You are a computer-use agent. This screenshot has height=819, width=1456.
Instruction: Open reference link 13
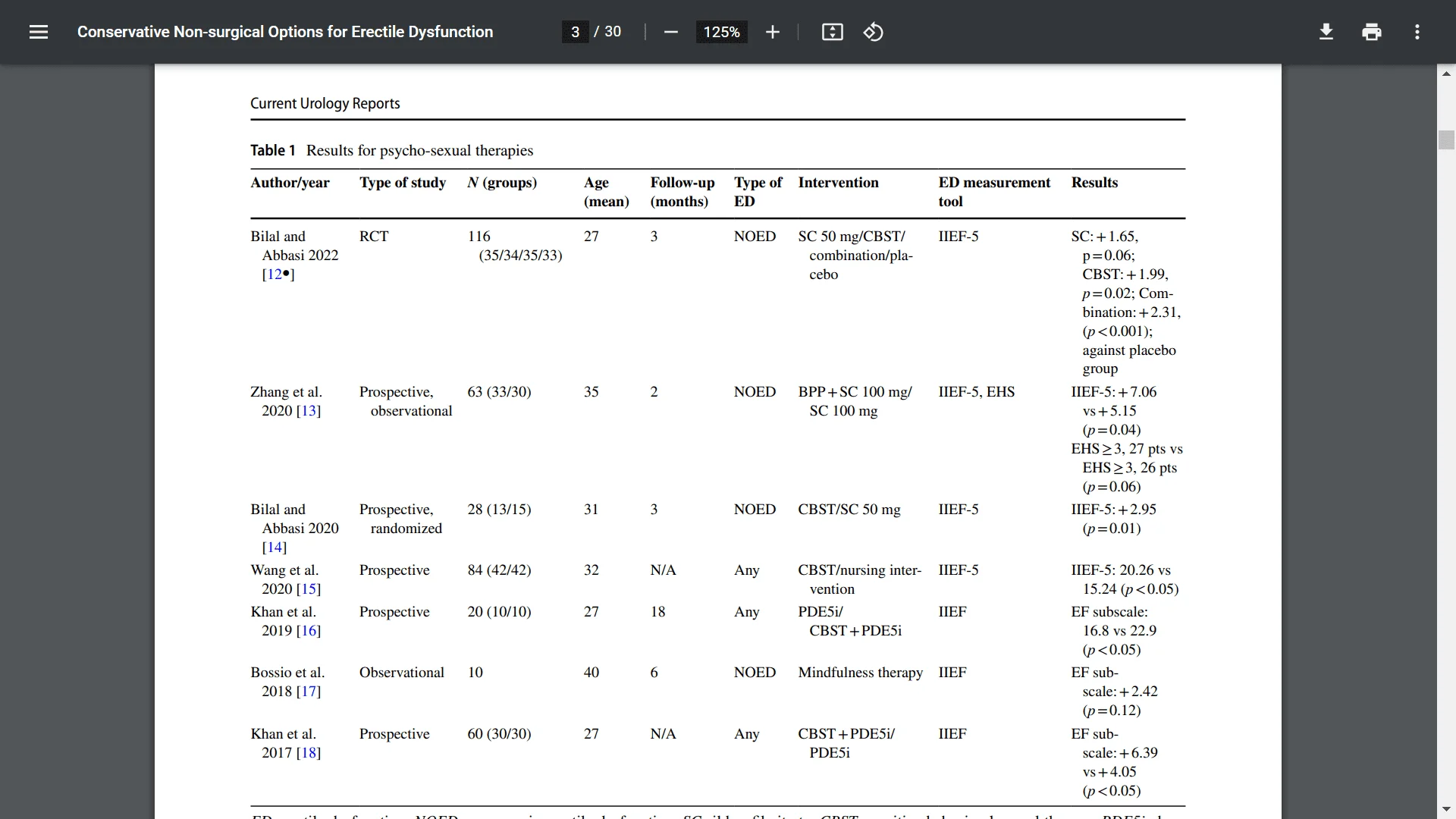tap(309, 411)
